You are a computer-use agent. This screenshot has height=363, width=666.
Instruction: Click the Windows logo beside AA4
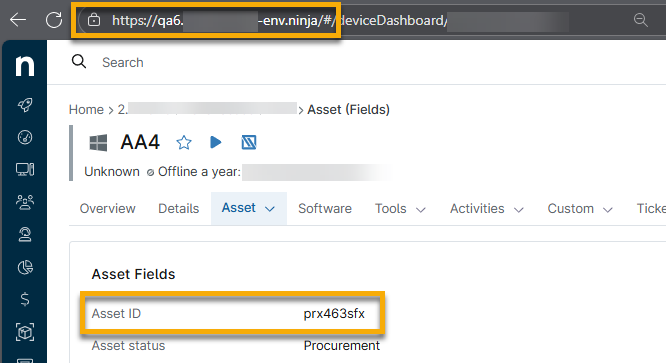[x=98, y=143]
